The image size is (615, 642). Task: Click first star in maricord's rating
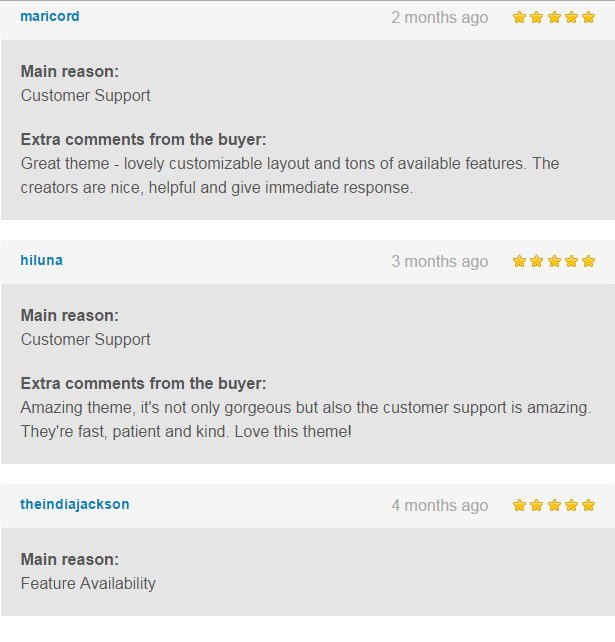(x=519, y=17)
